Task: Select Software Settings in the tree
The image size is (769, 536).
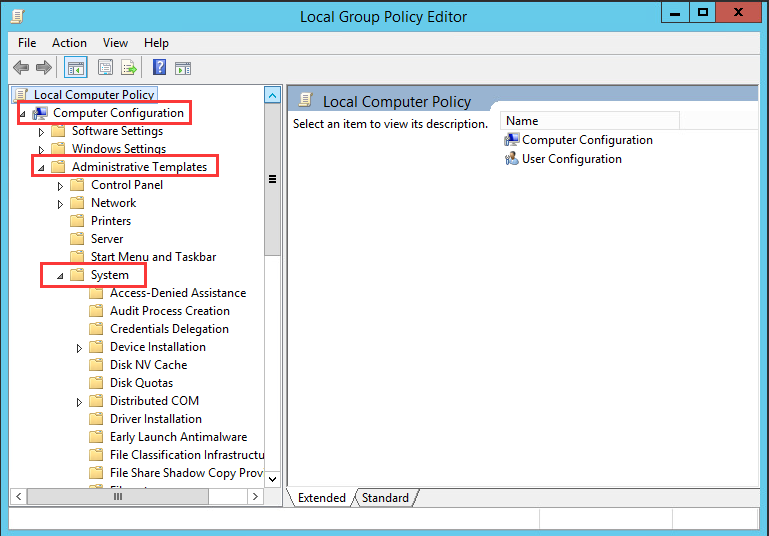Action: click(x=117, y=131)
